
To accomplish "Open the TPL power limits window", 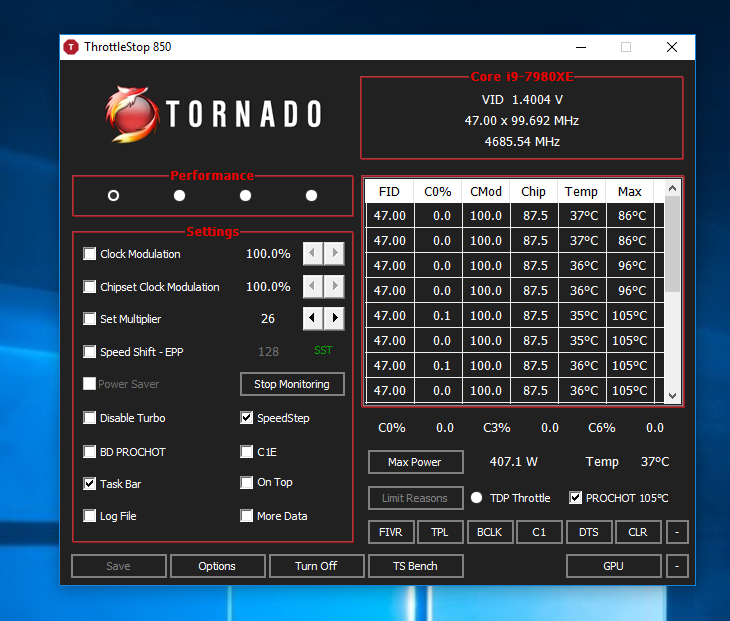I will (x=440, y=532).
